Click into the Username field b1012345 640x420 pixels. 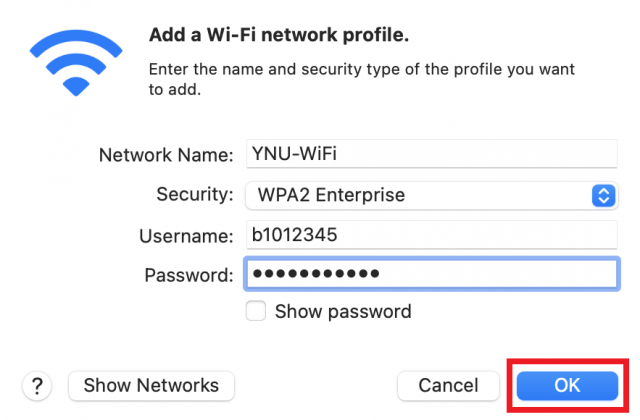pos(432,235)
